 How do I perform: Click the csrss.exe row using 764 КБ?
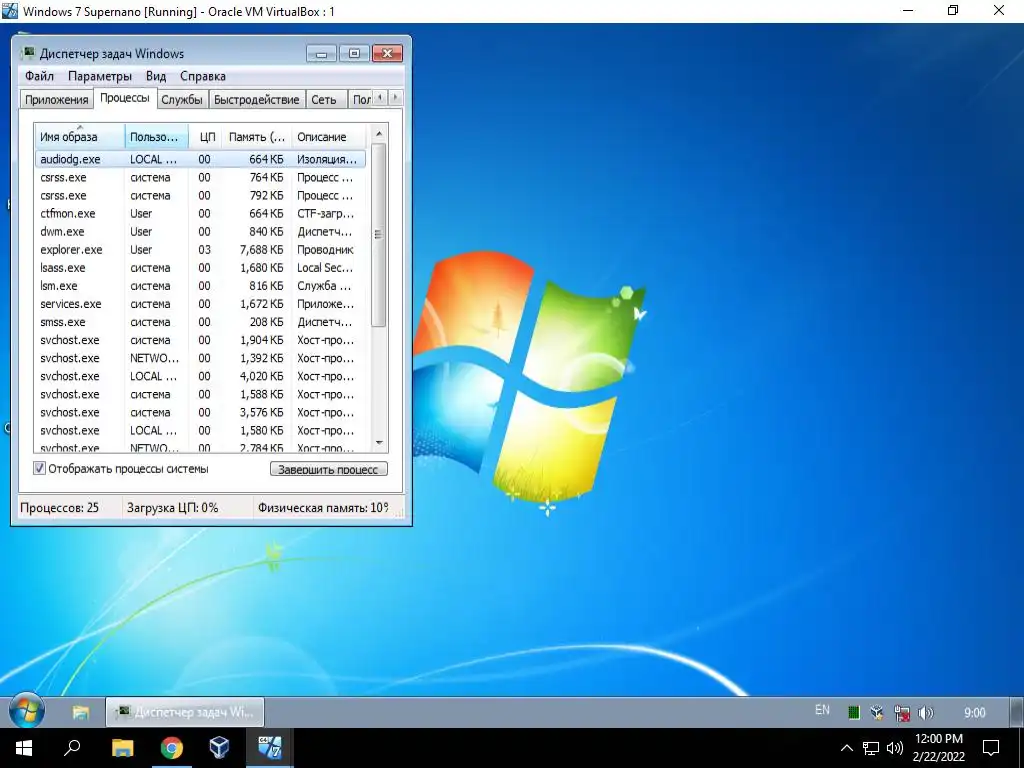tap(200, 177)
